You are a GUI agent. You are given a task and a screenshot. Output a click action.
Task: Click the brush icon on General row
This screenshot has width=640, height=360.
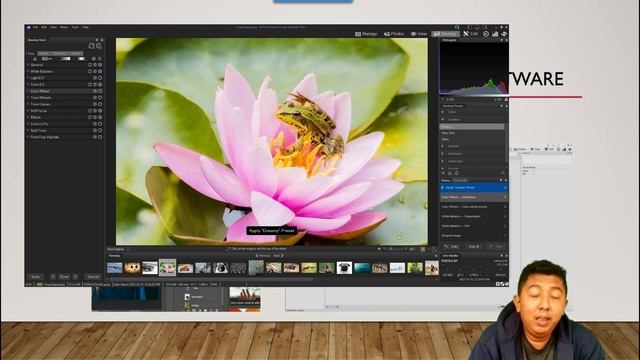90,65
